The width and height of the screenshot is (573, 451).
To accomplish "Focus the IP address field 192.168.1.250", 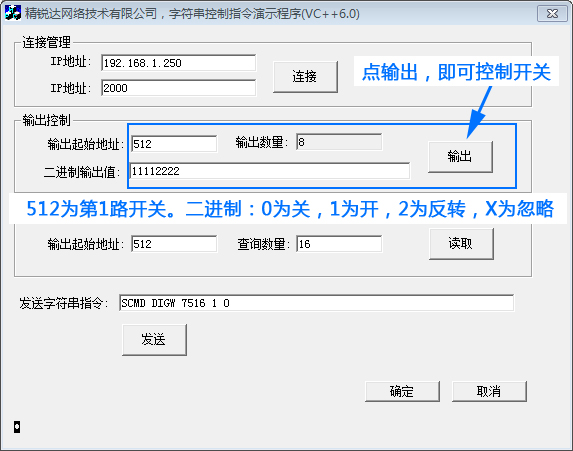I will (178, 63).
